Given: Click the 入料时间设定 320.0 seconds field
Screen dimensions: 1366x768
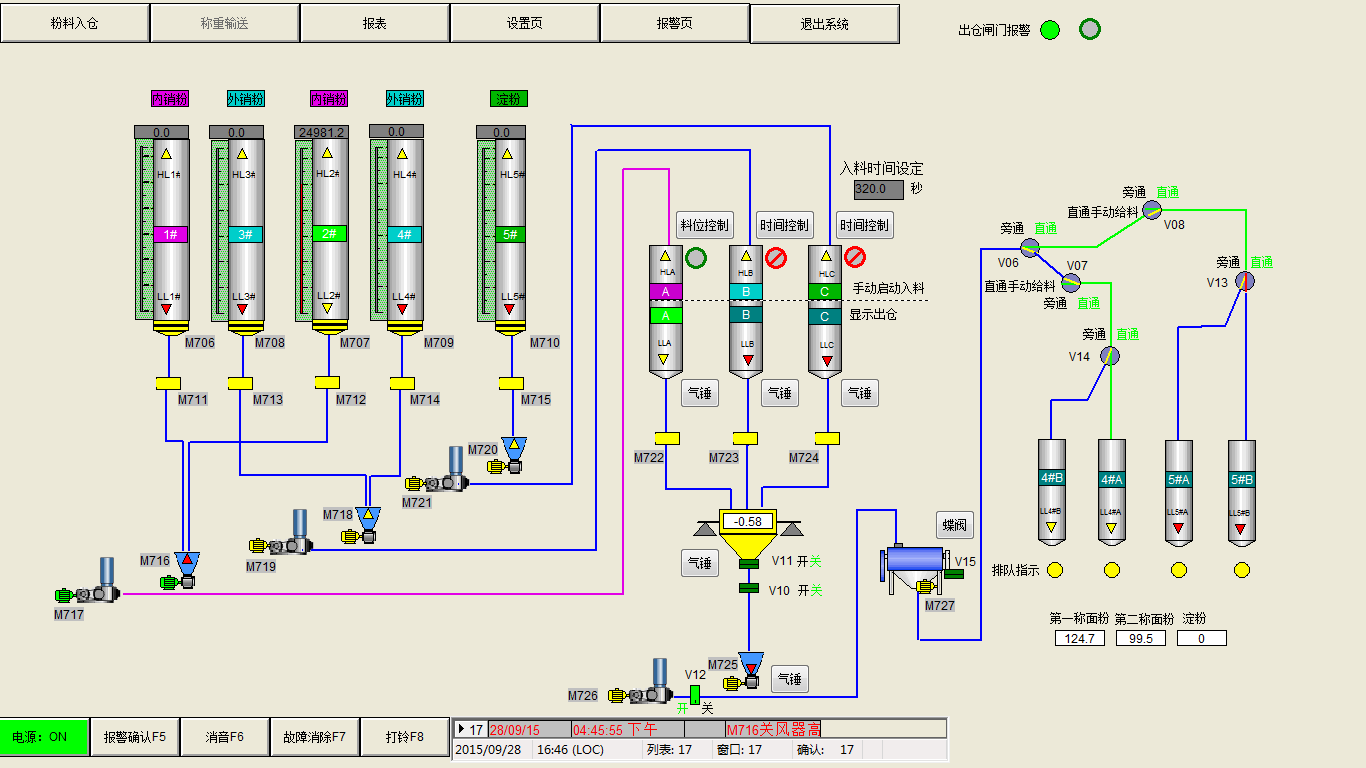Looking at the screenshot, I should tap(878, 189).
